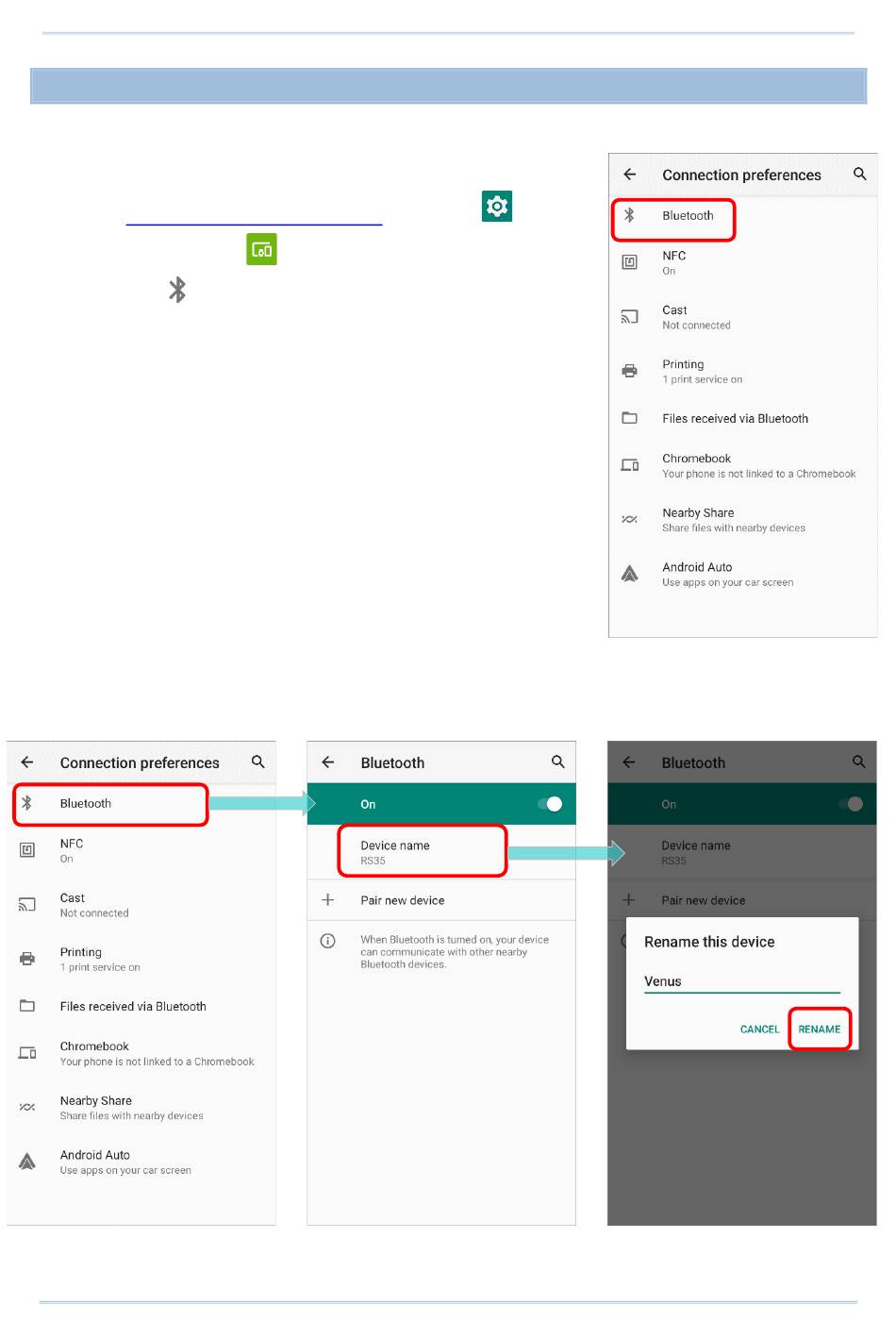Tap dimmed Pair new device row behind dialog
Screen dimensions: 896x1339
[x=742, y=900]
